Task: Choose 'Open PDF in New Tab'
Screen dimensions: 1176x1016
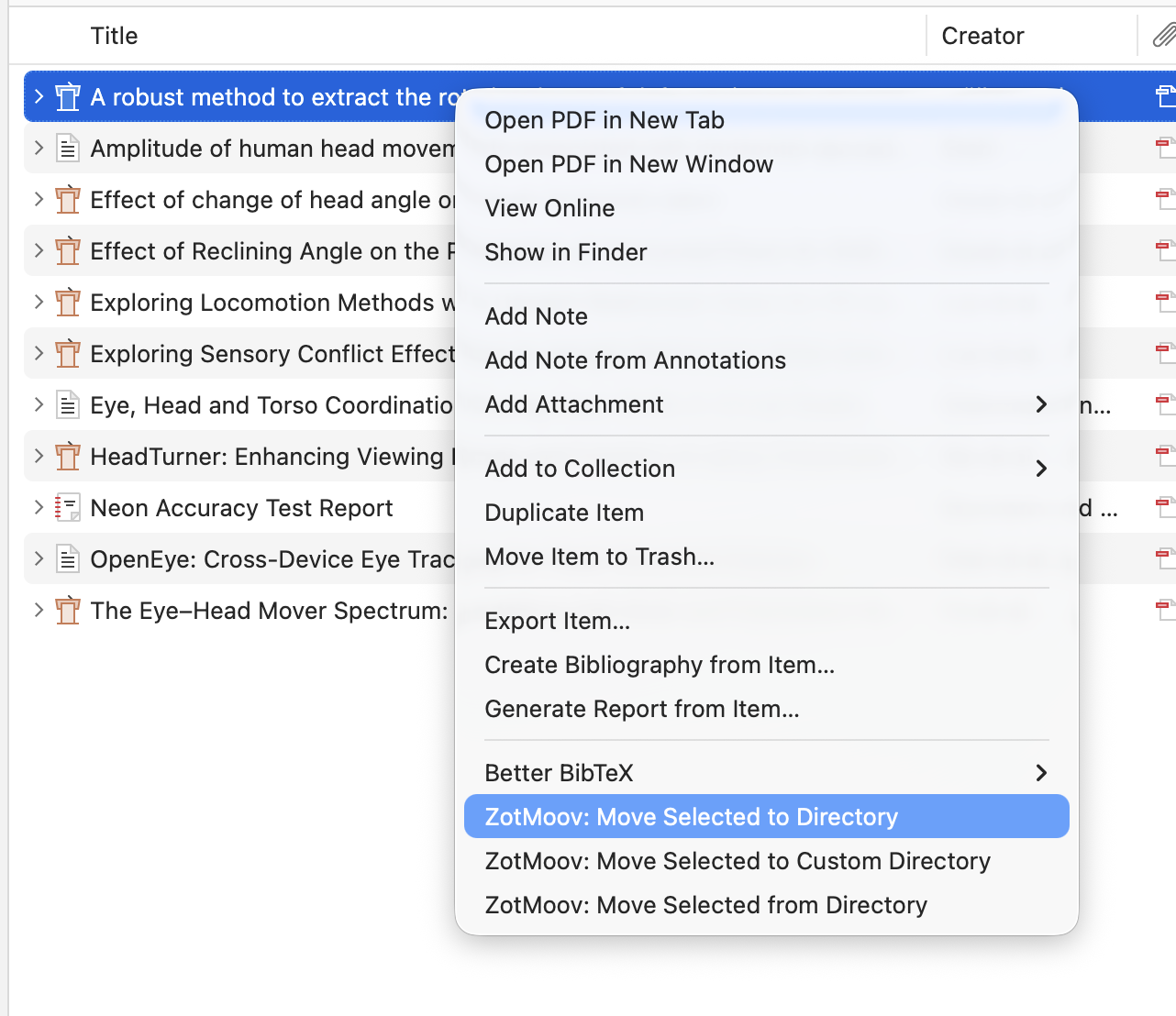Action: [767, 120]
